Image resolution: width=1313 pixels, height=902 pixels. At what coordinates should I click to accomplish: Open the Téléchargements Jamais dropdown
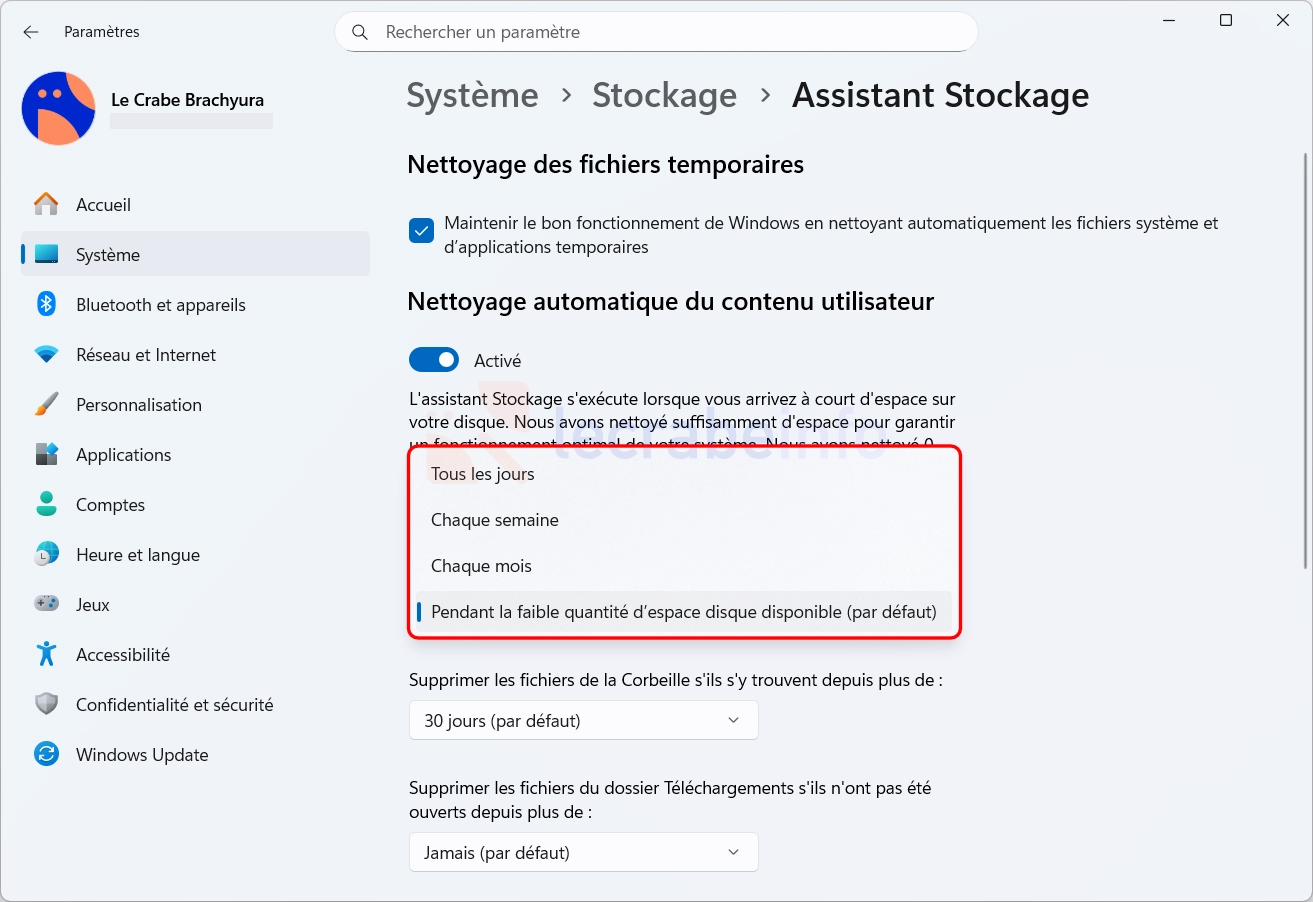583,853
